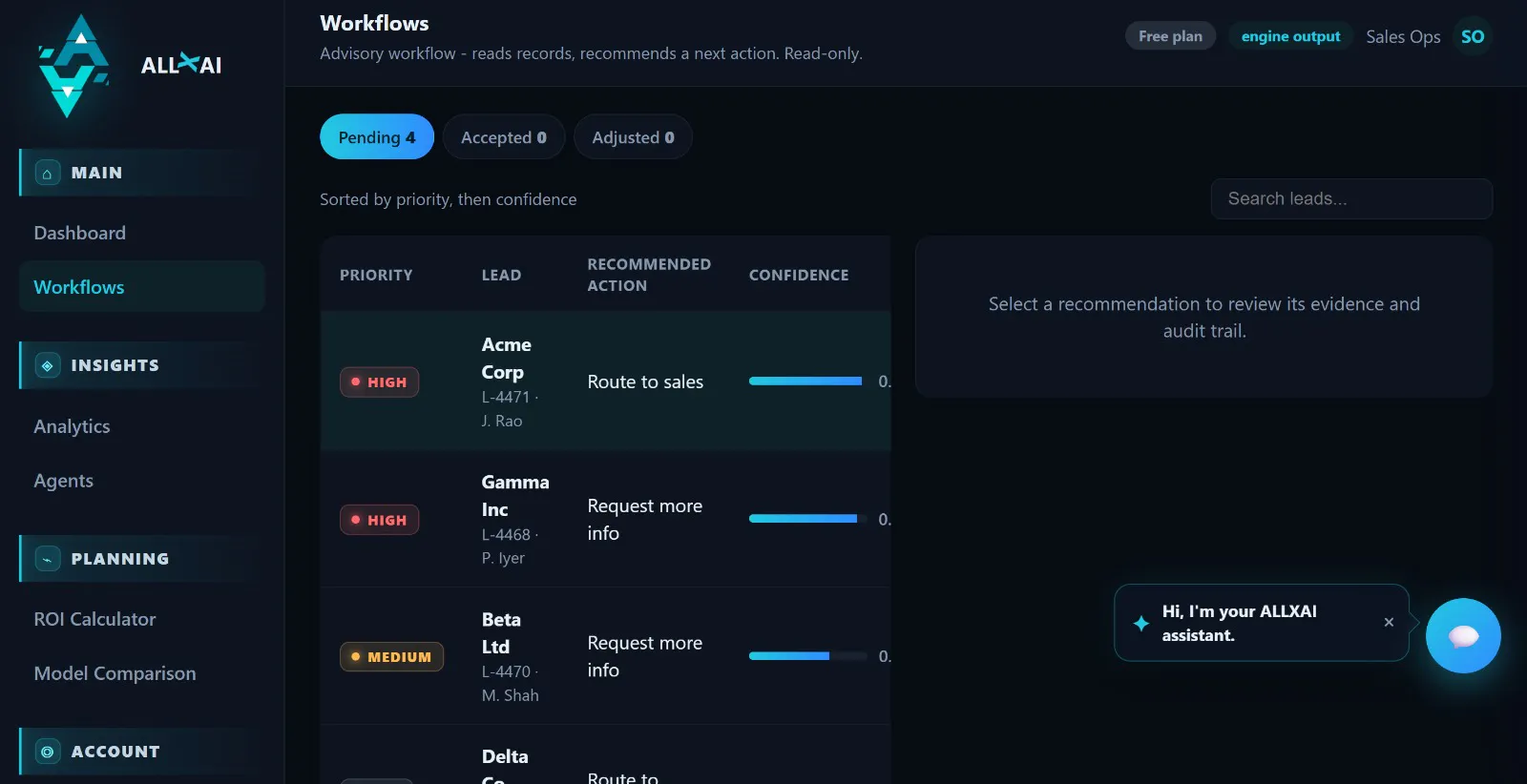Select the Gamma Inc lead
The width and height of the screenshot is (1527, 784).
pos(605,519)
